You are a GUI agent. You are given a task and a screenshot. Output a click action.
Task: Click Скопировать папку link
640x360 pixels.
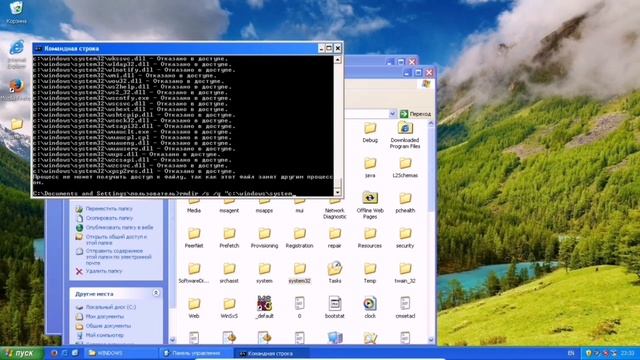point(109,218)
